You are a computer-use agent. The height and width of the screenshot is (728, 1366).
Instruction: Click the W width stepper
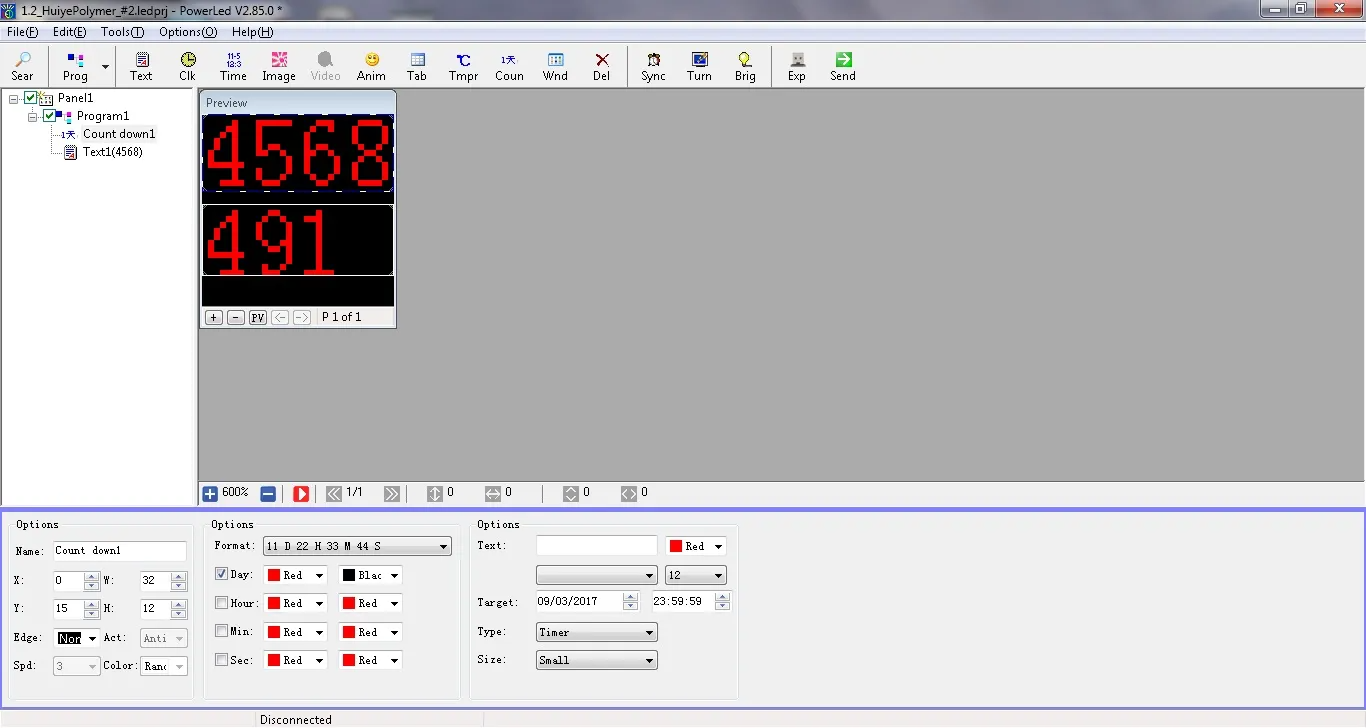point(179,580)
